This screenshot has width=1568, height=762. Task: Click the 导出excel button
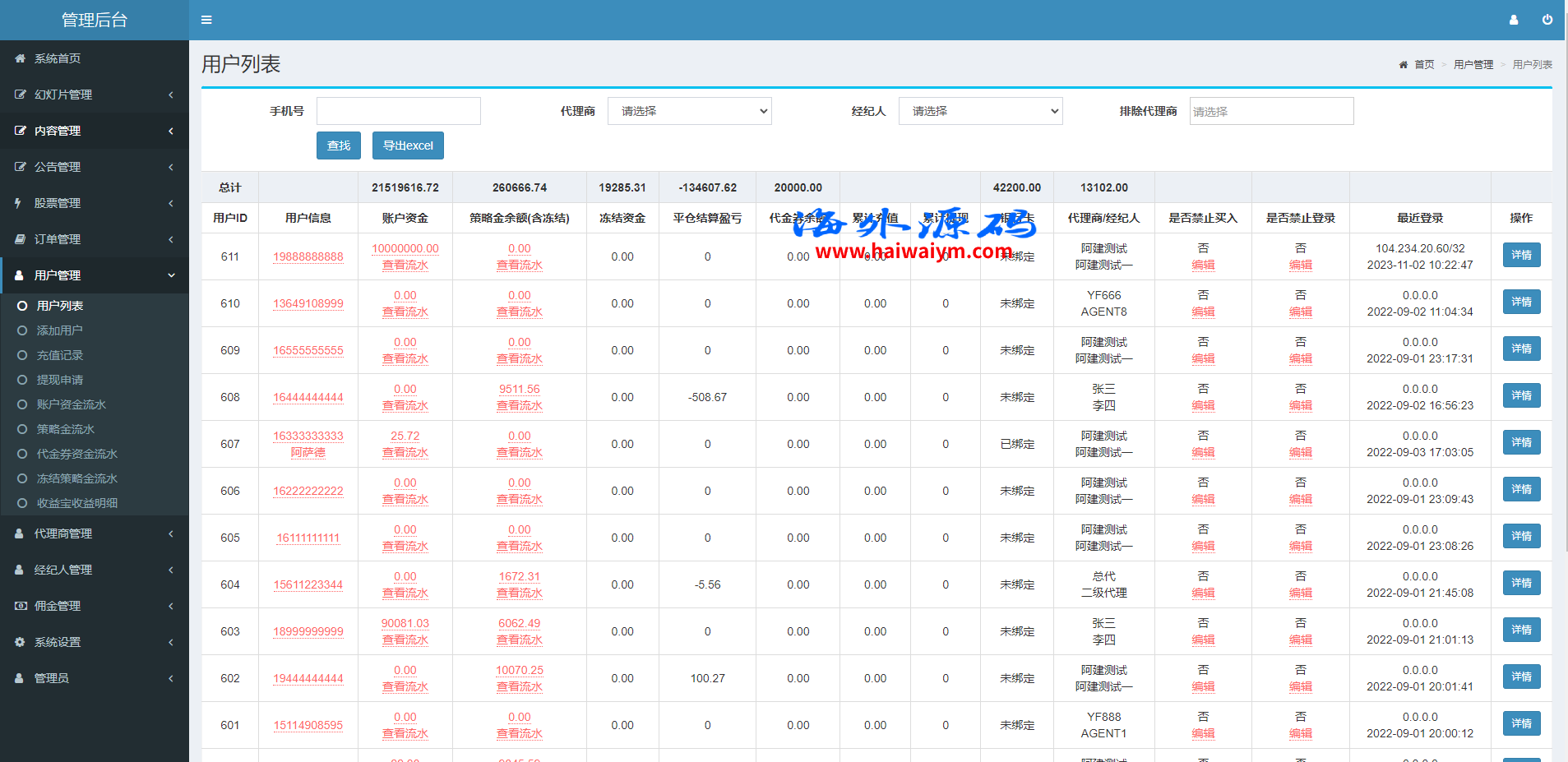coord(408,145)
